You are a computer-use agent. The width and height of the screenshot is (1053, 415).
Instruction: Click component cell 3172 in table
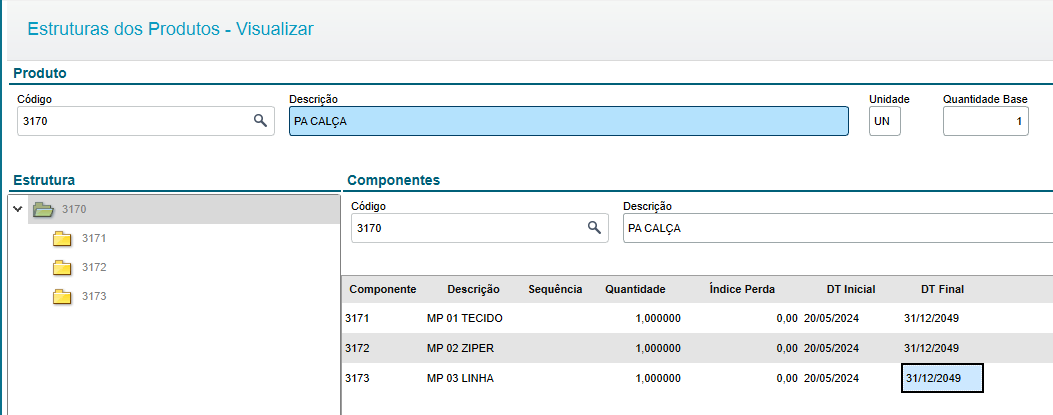[357, 349]
